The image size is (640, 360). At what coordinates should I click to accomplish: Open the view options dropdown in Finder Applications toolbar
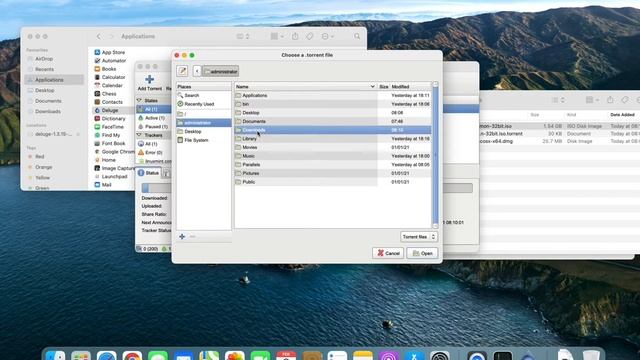(x=277, y=36)
